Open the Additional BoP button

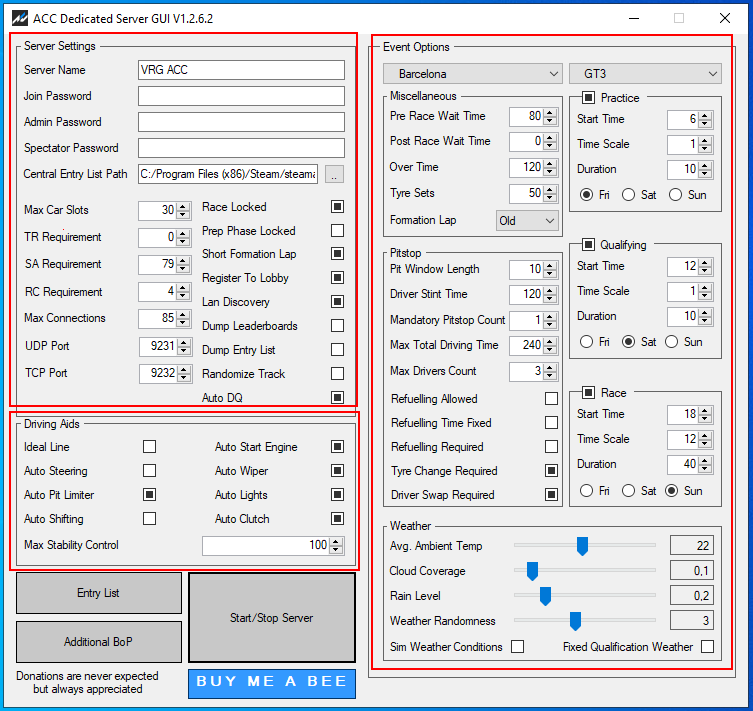click(x=98, y=642)
